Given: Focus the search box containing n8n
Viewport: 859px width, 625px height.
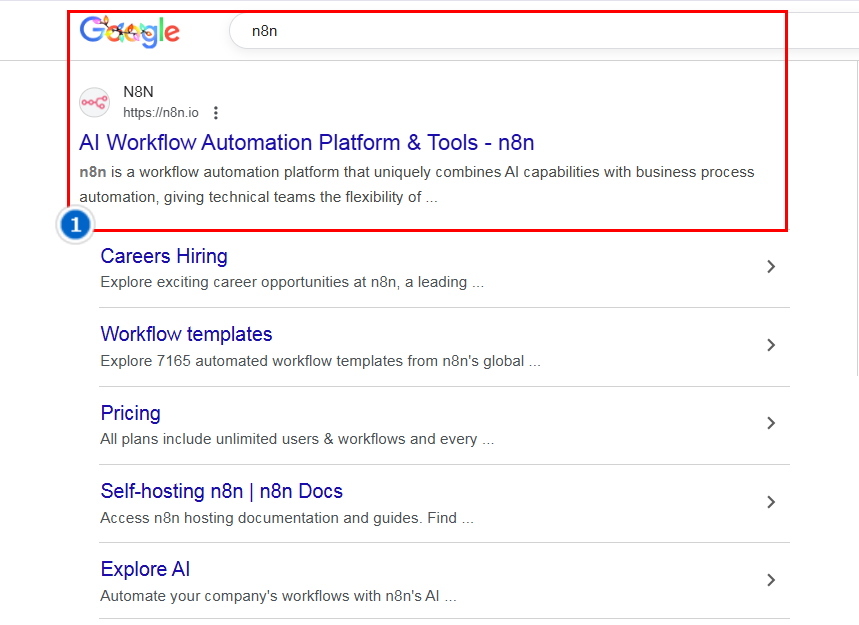Looking at the screenshot, I should tap(542, 31).
